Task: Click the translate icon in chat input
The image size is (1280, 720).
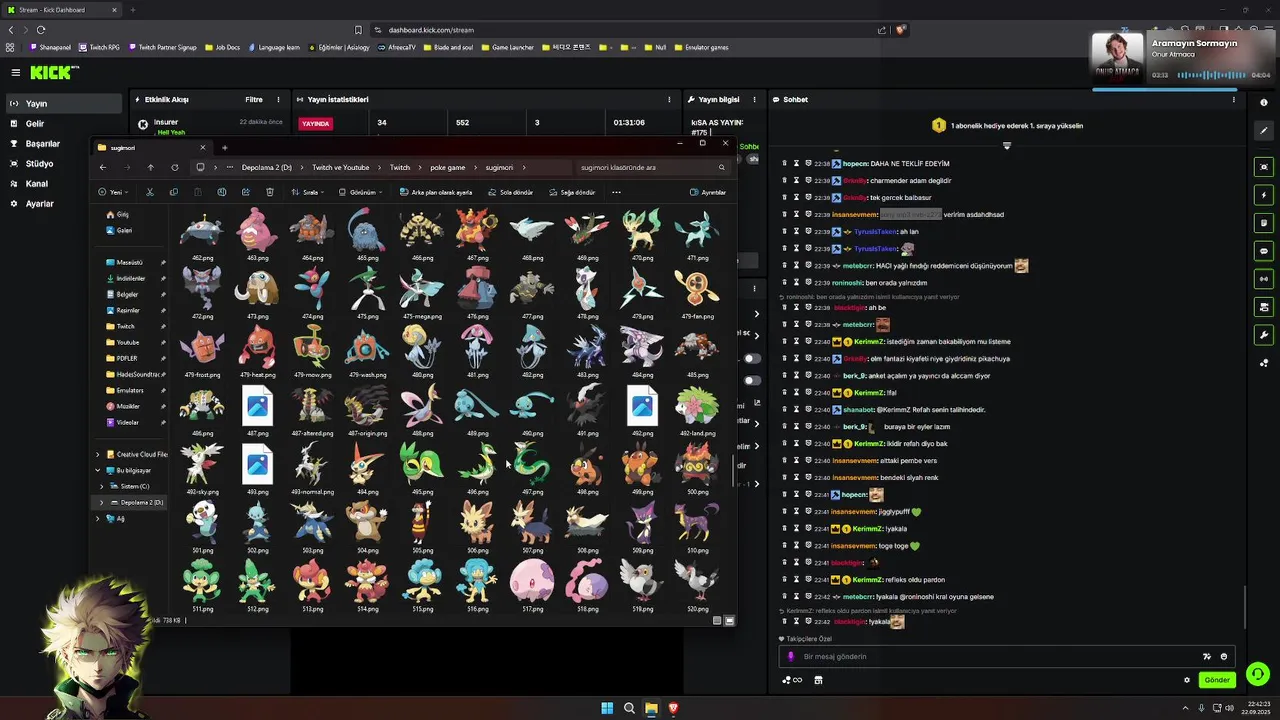Action: pos(1207,656)
